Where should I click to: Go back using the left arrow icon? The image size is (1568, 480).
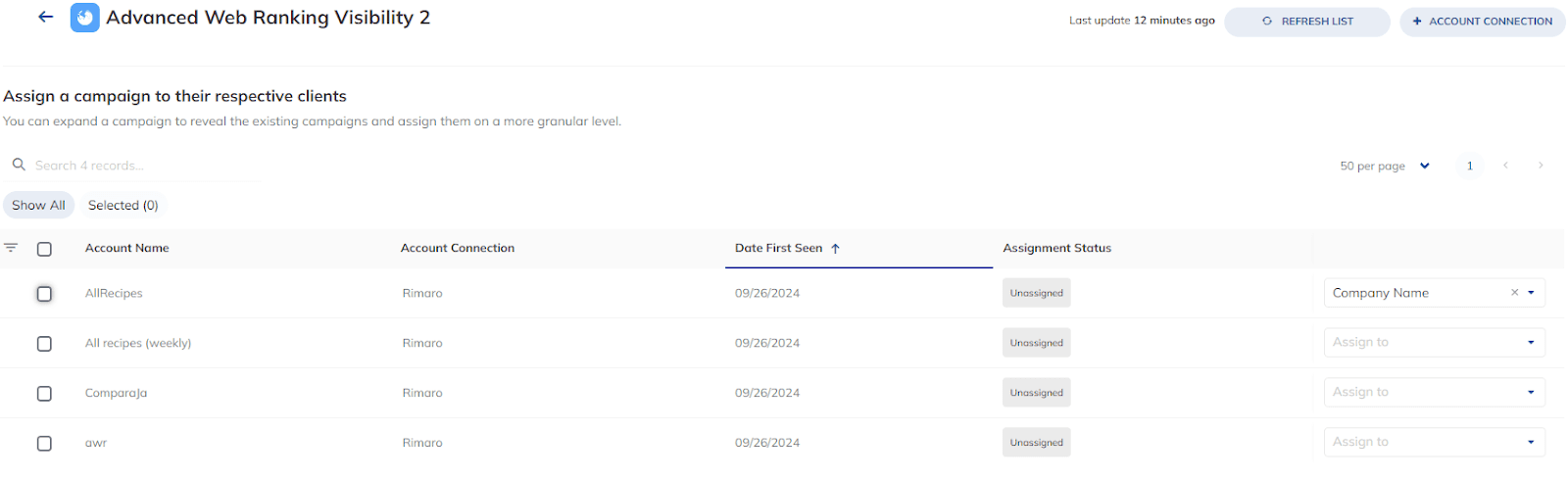point(45,18)
